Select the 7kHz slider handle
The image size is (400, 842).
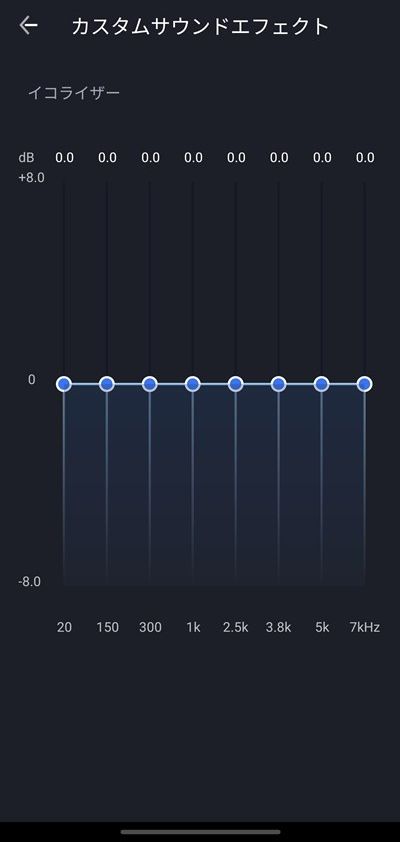pyautogui.click(x=365, y=384)
